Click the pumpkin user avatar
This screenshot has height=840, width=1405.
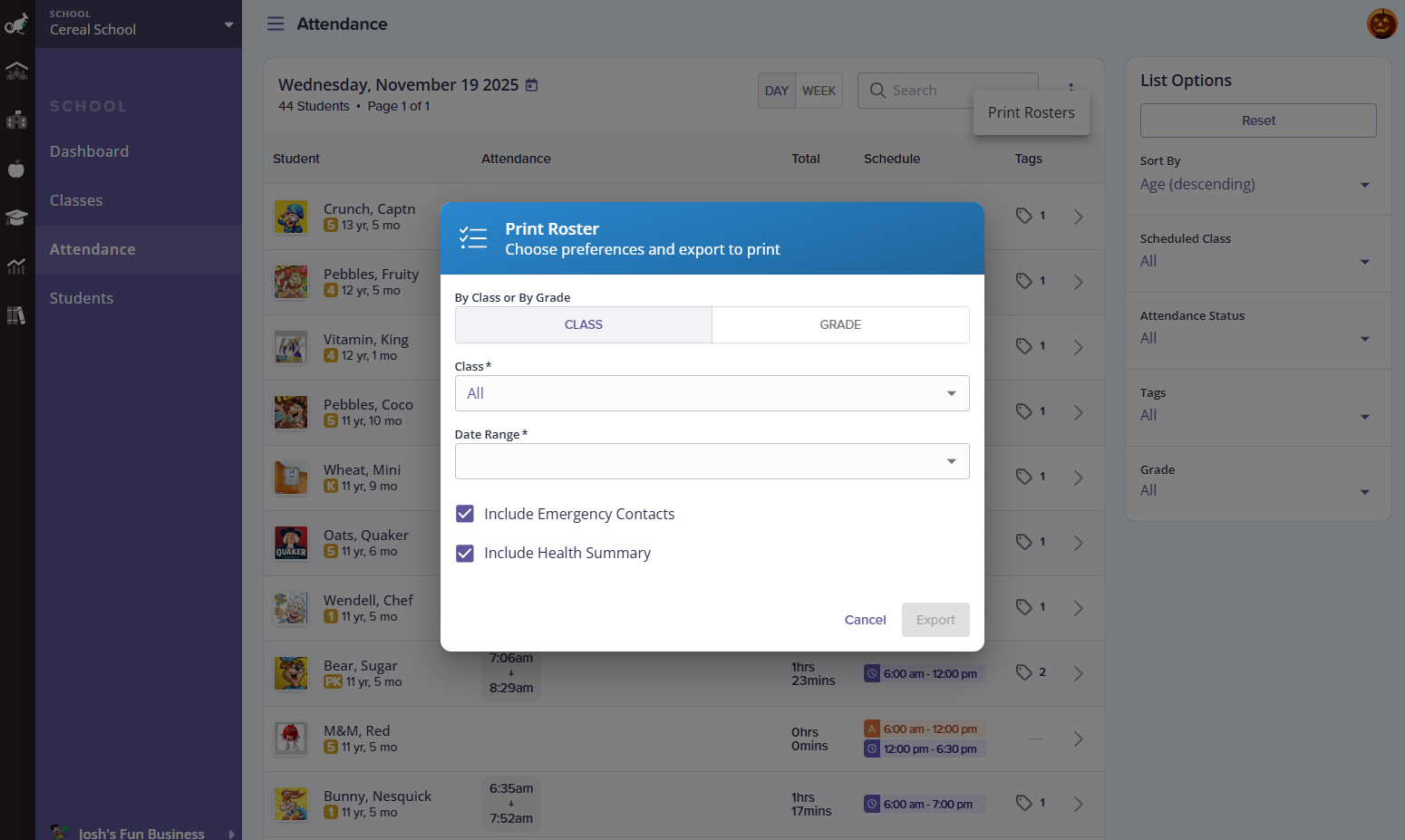tap(1381, 24)
